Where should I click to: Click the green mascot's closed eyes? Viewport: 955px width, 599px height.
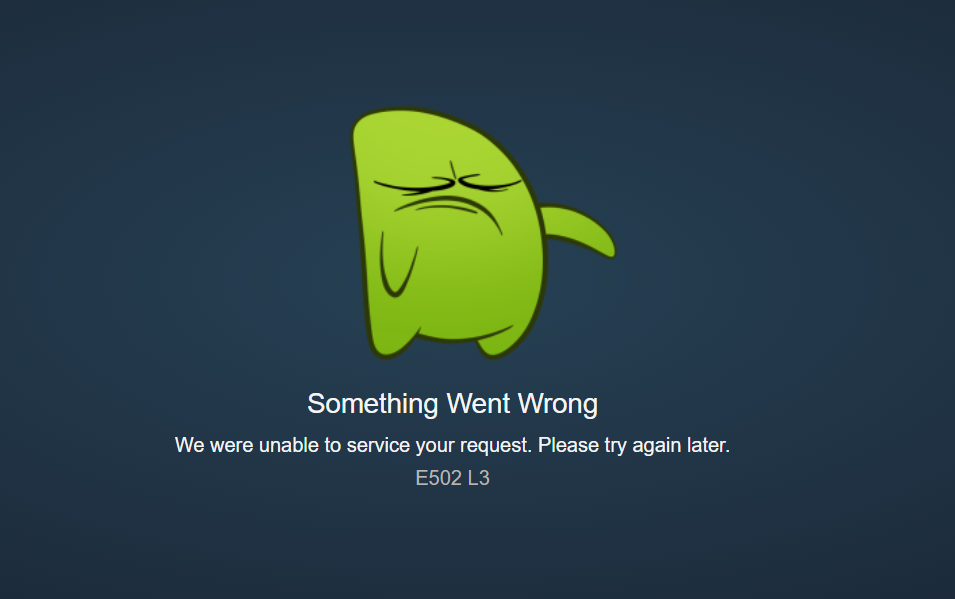pos(448,183)
